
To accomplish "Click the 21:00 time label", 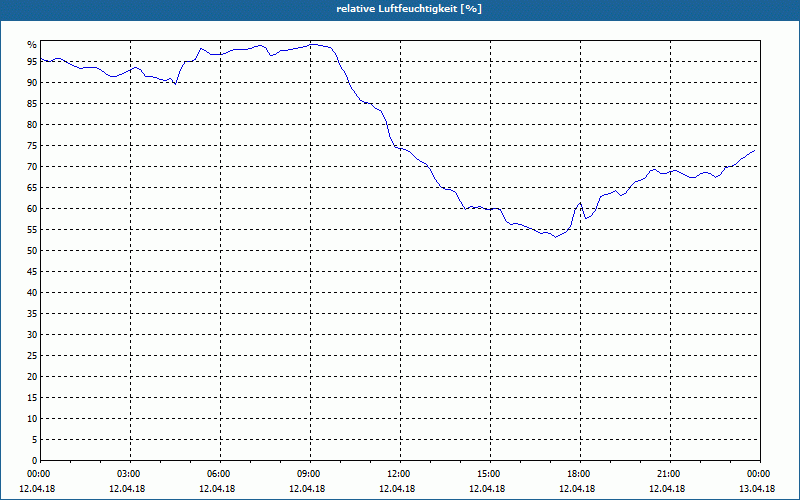I will pyautogui.click(x=670, y=474).
